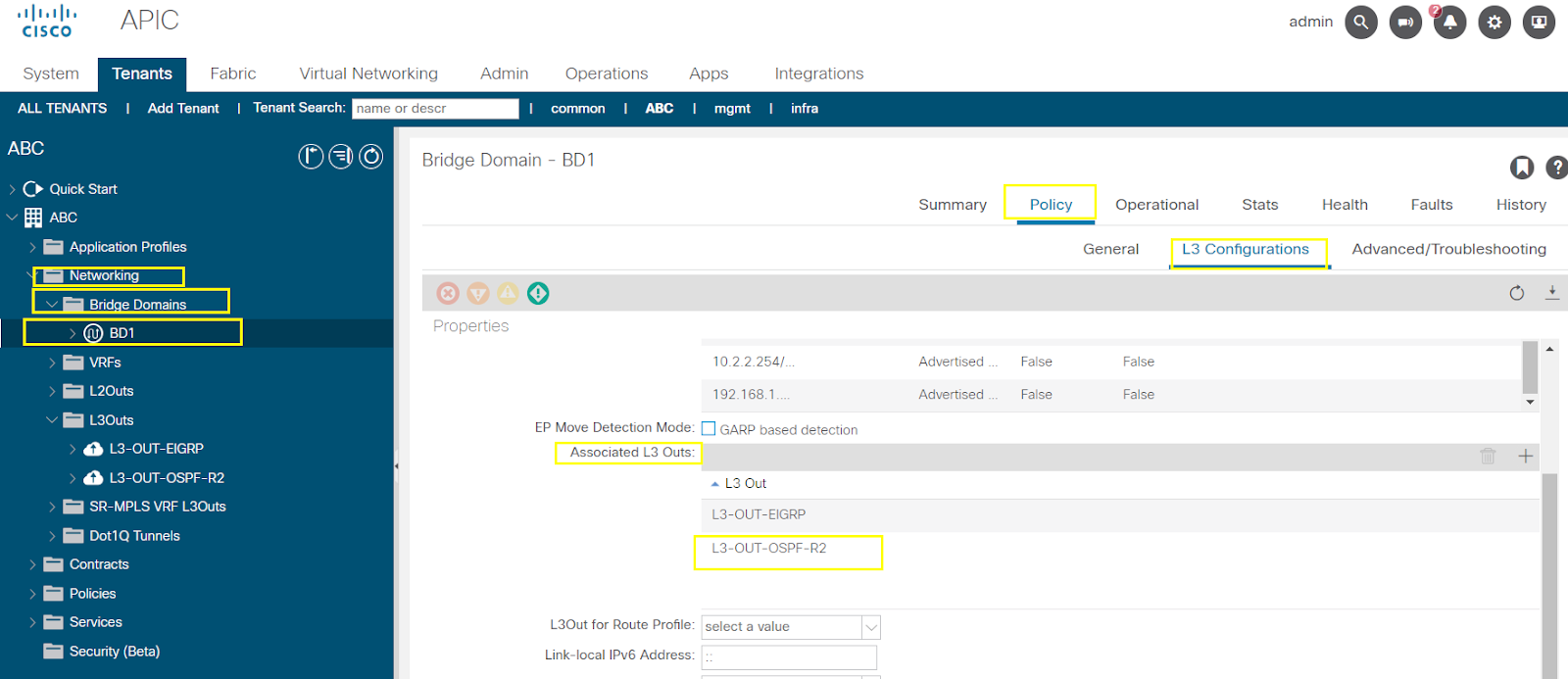Click the Tenant Search input field
Image resolution: width=1568 pixels, height=679 pixels.
pos(435,109)
